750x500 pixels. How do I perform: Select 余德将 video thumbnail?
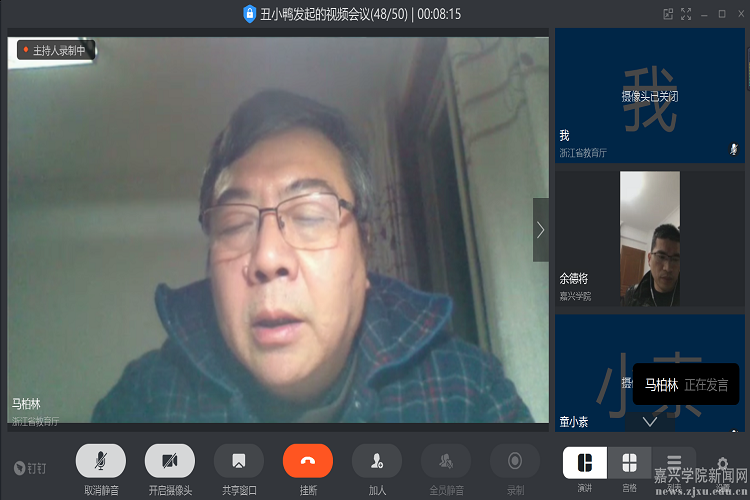point(650,238)
